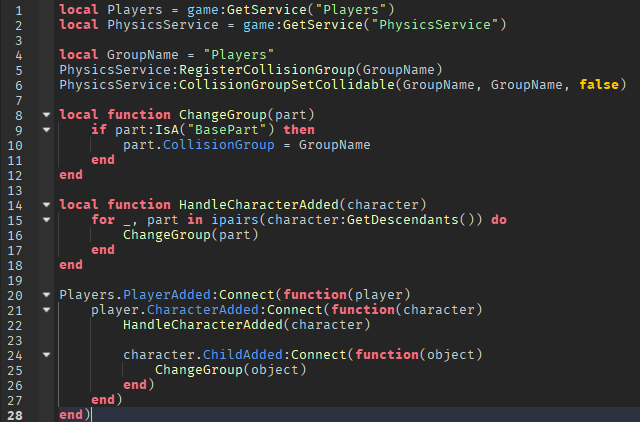Click line number 1 in the gutter

(19, 10)
